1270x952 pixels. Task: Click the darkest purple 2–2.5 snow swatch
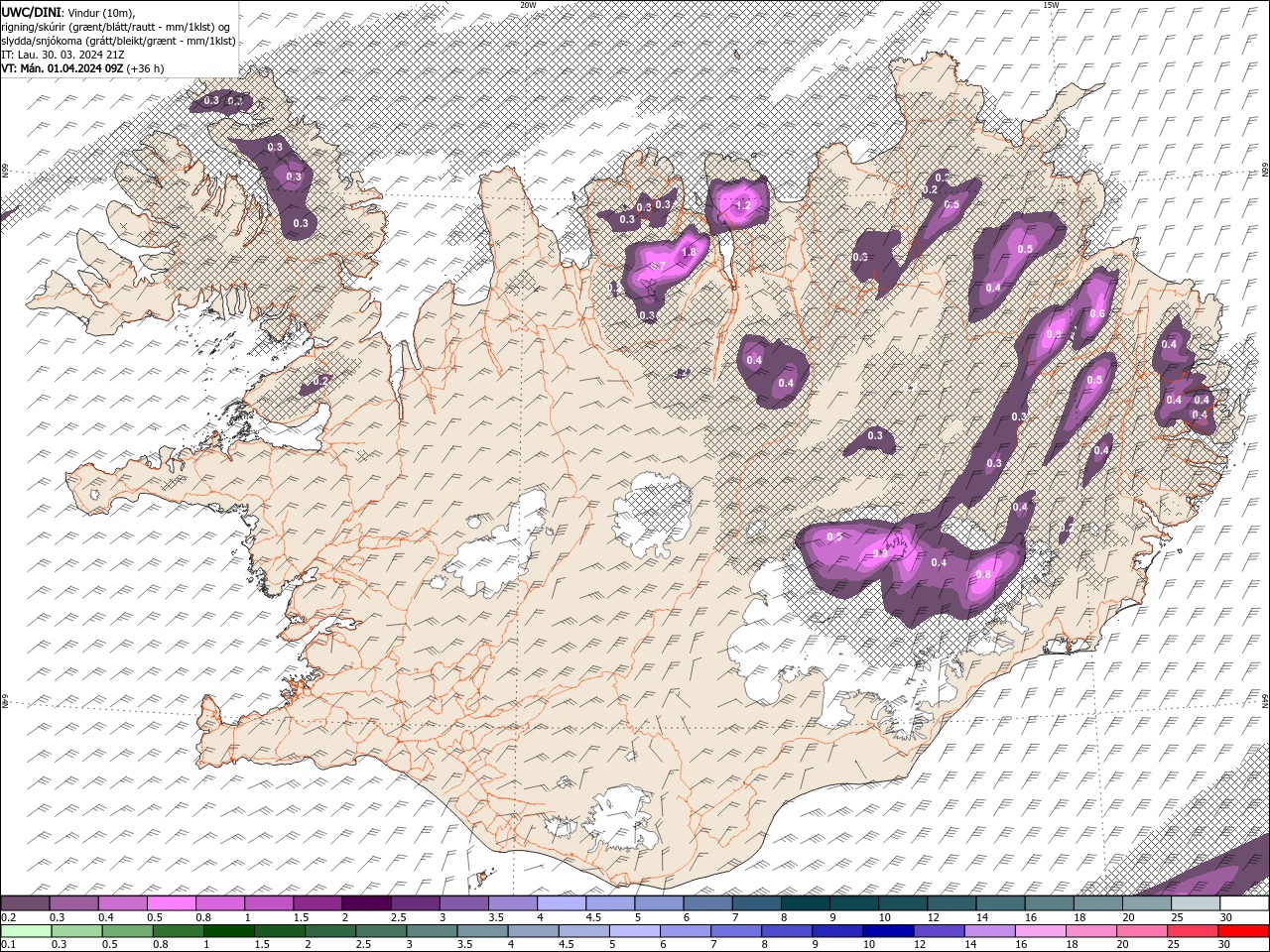pos(366,902)
